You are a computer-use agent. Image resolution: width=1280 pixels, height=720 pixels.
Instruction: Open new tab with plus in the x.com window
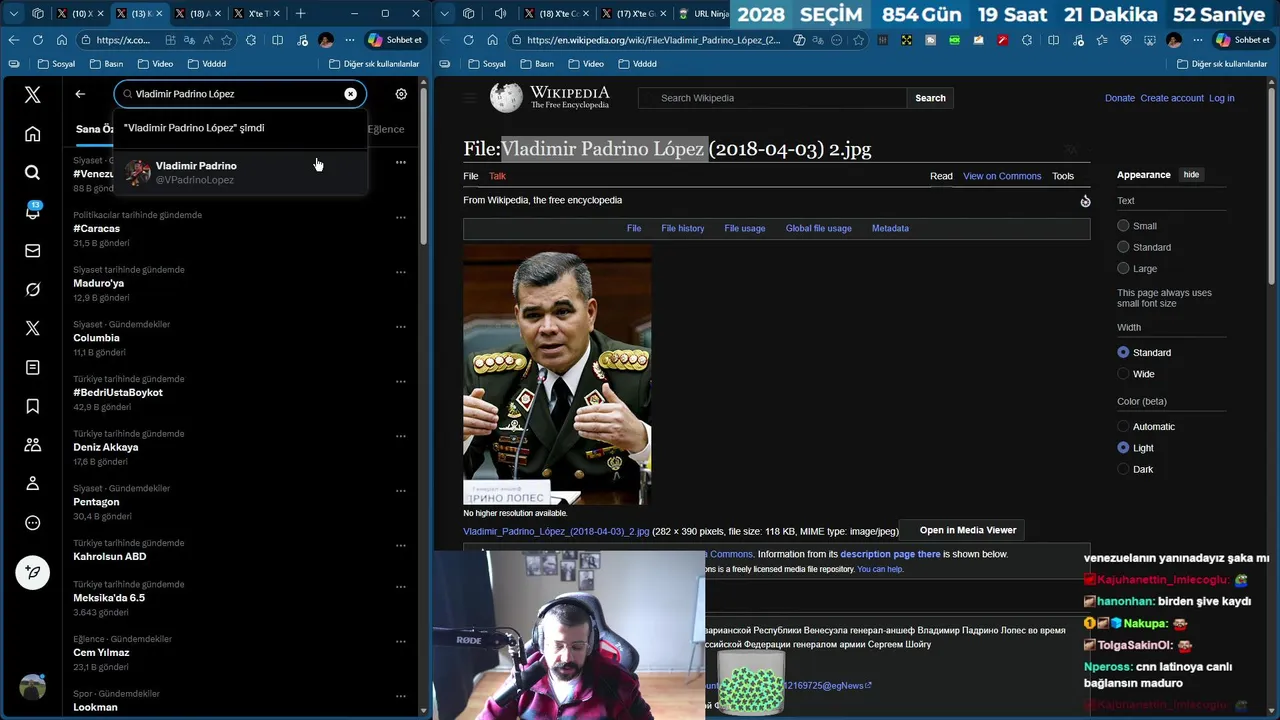[300, 14]
